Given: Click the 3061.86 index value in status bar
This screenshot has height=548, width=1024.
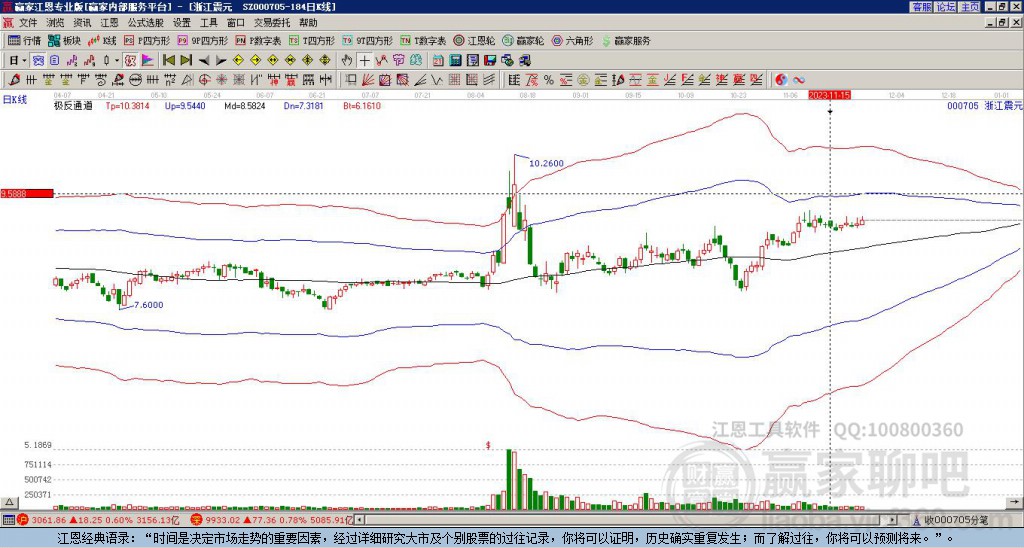Looking at the screenshot, I should 49,520.
